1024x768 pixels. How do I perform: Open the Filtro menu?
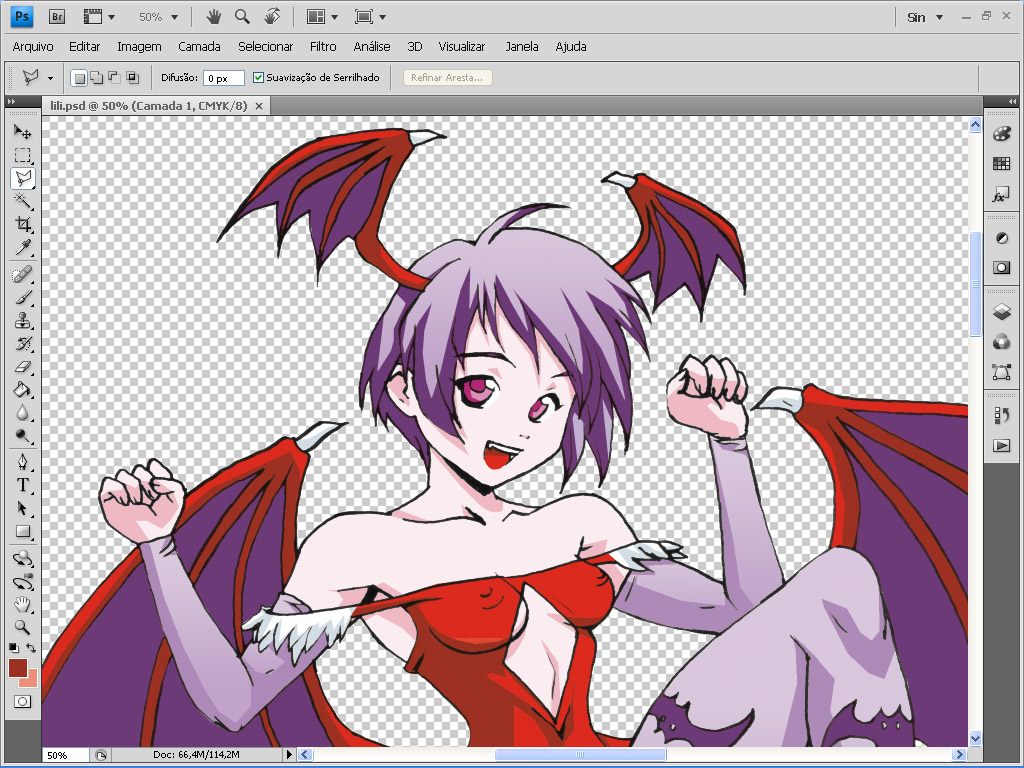click(323, 46)
